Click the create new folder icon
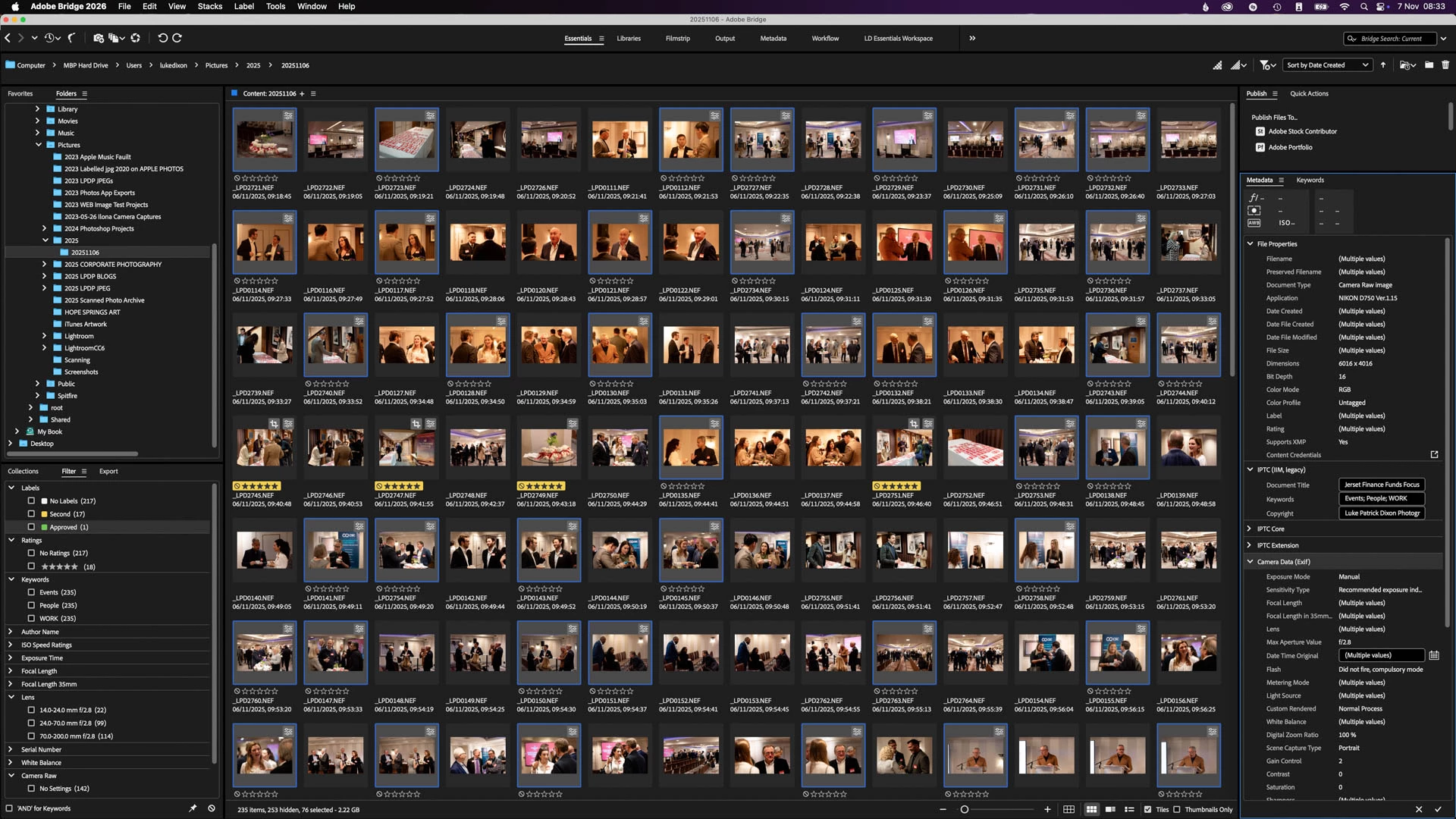Image resolution: width=1456 pixels, height=819 pixels. click(1429, 65)
